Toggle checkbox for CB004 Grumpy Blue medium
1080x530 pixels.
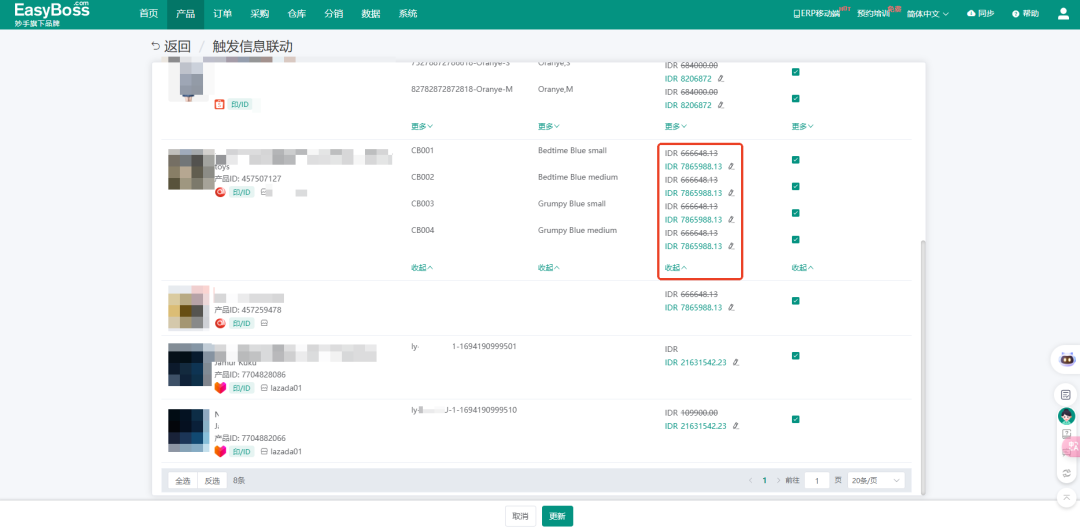795,239
